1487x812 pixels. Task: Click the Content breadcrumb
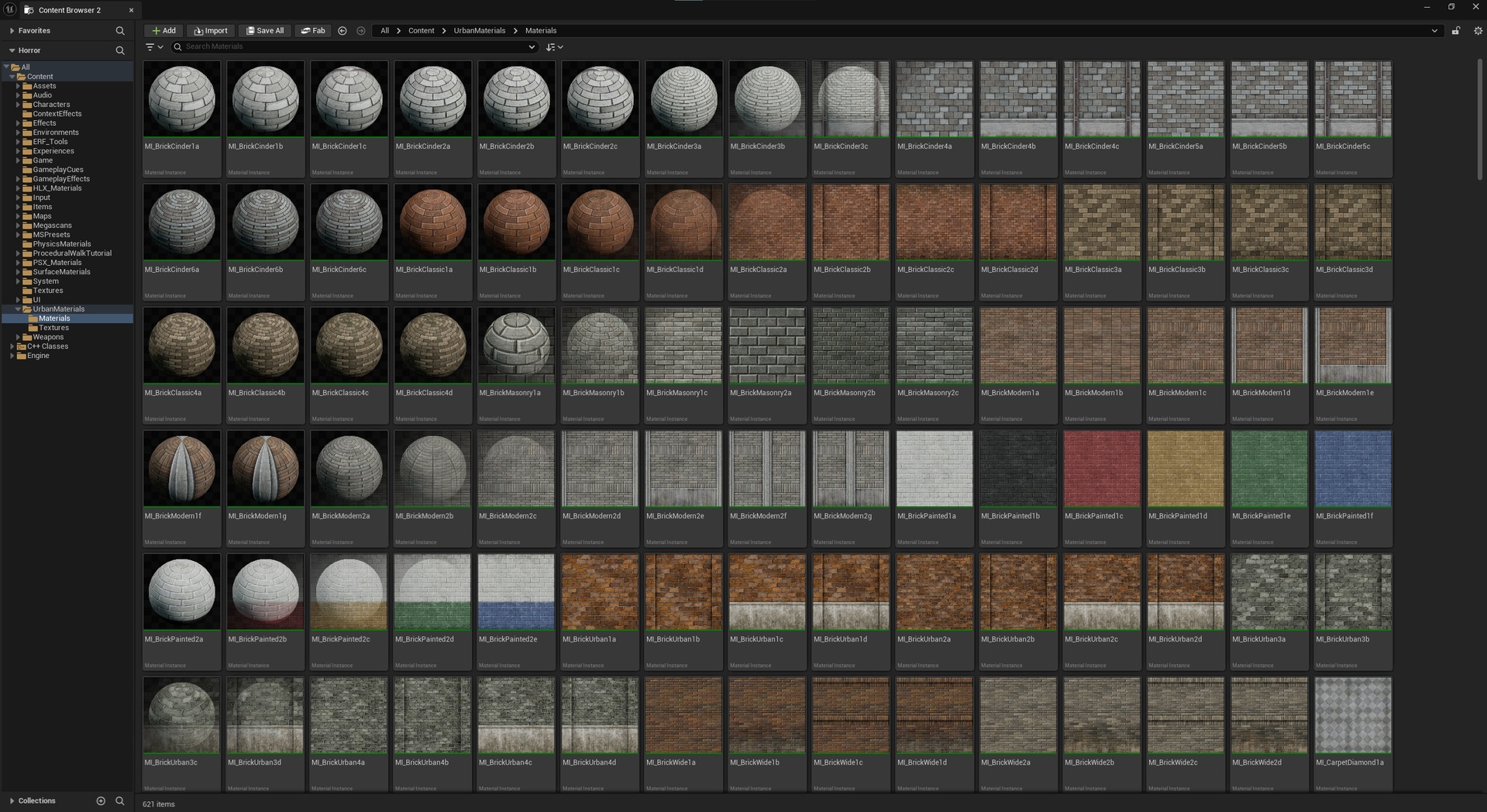pyautogui.click(x=422, y=31)
